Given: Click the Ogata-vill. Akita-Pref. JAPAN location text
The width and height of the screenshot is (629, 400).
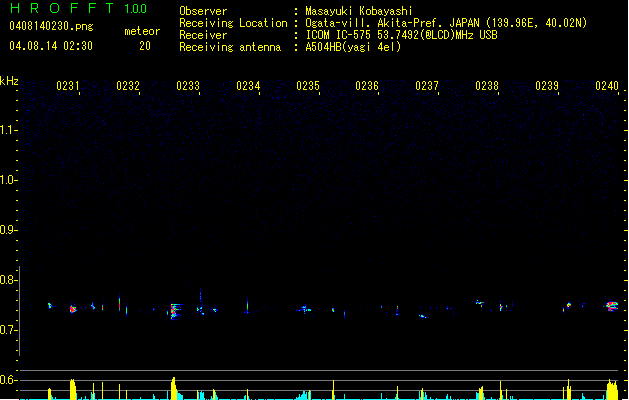Looking at the screenshot, I should click(x=446, y=23).
